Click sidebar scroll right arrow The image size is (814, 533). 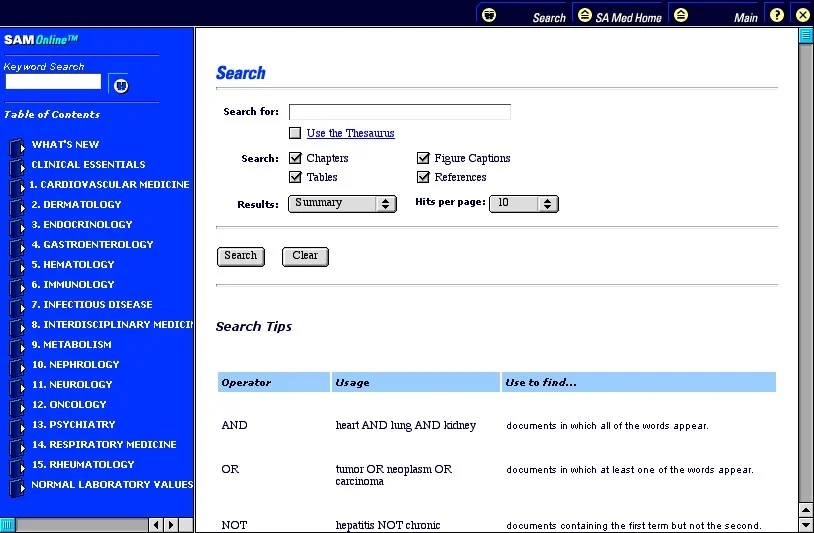click(171, 525)
